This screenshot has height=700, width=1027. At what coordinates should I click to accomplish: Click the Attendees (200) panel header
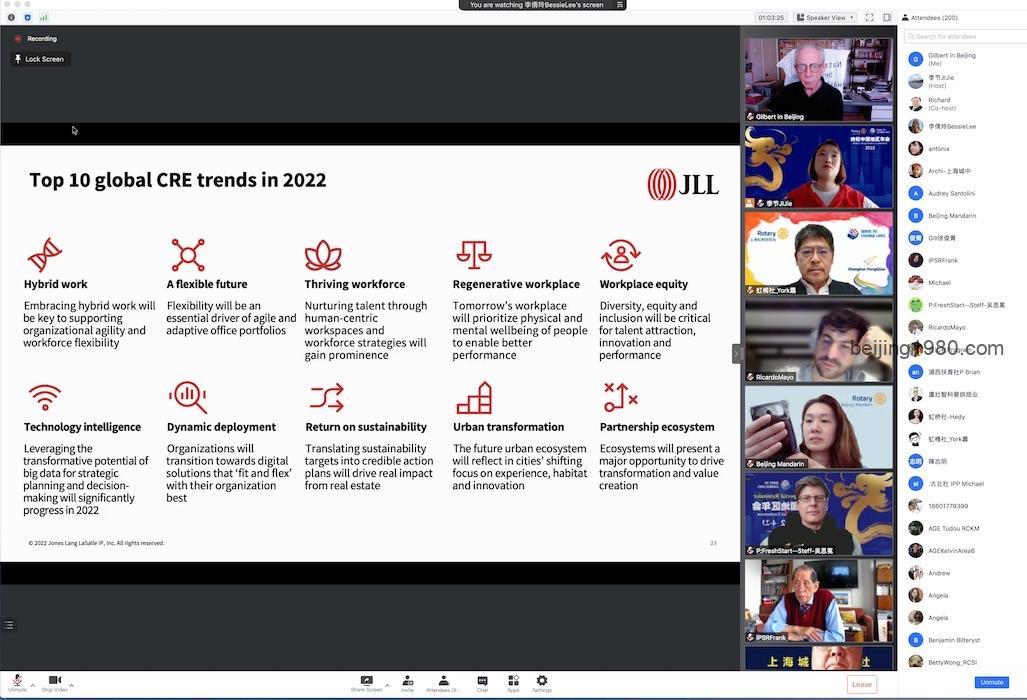[930, 18]
